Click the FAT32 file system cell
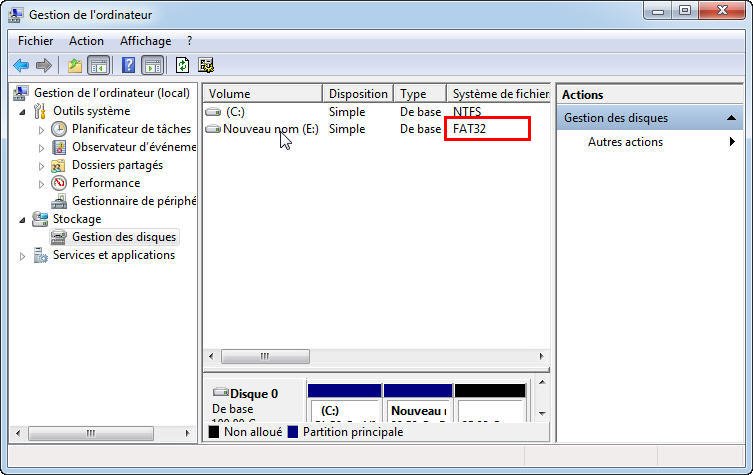This screenshot has height=475, width=753. point(487,129)
